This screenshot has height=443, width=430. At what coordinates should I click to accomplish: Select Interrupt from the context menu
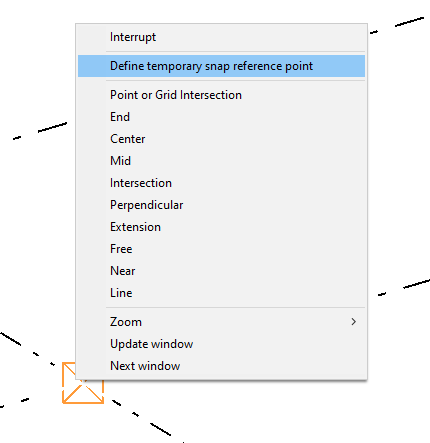tap(221, 37)
